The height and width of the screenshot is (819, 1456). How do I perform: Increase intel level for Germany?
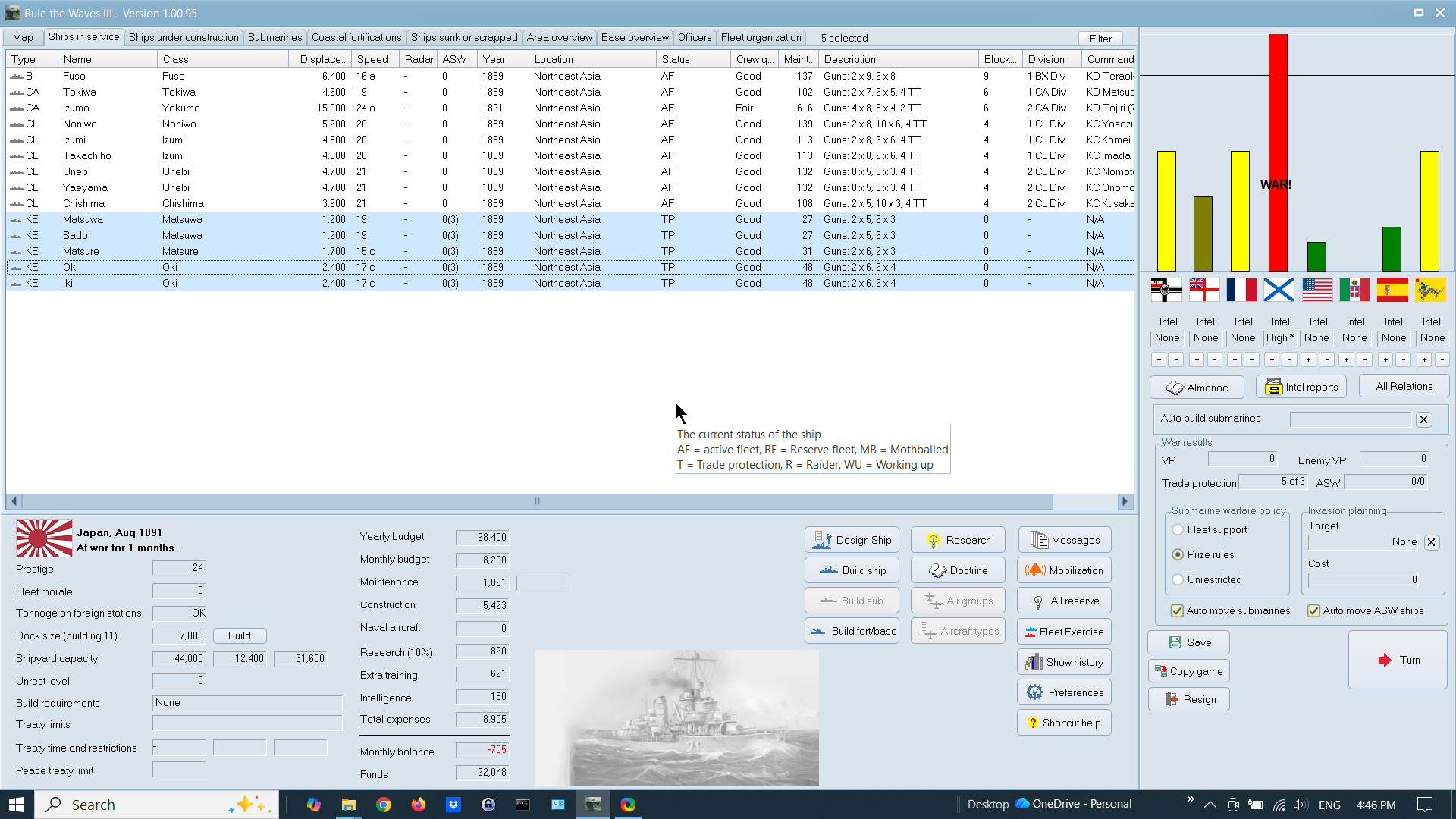click(1159, 359)
